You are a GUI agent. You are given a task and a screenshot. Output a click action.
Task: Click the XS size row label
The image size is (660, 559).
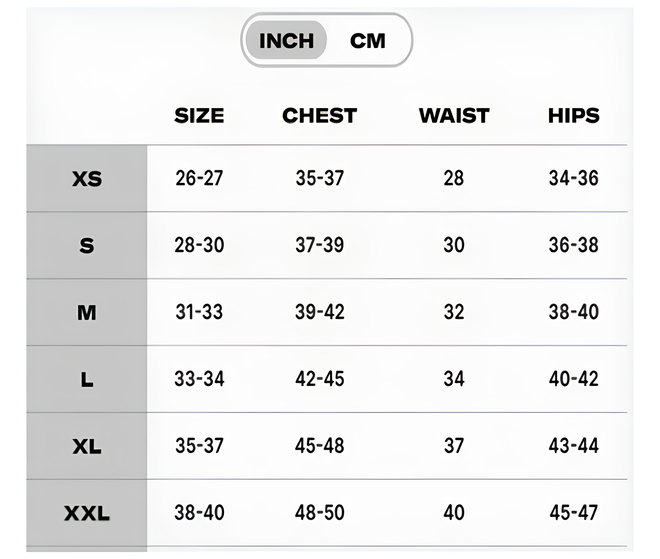click(87, 179)
